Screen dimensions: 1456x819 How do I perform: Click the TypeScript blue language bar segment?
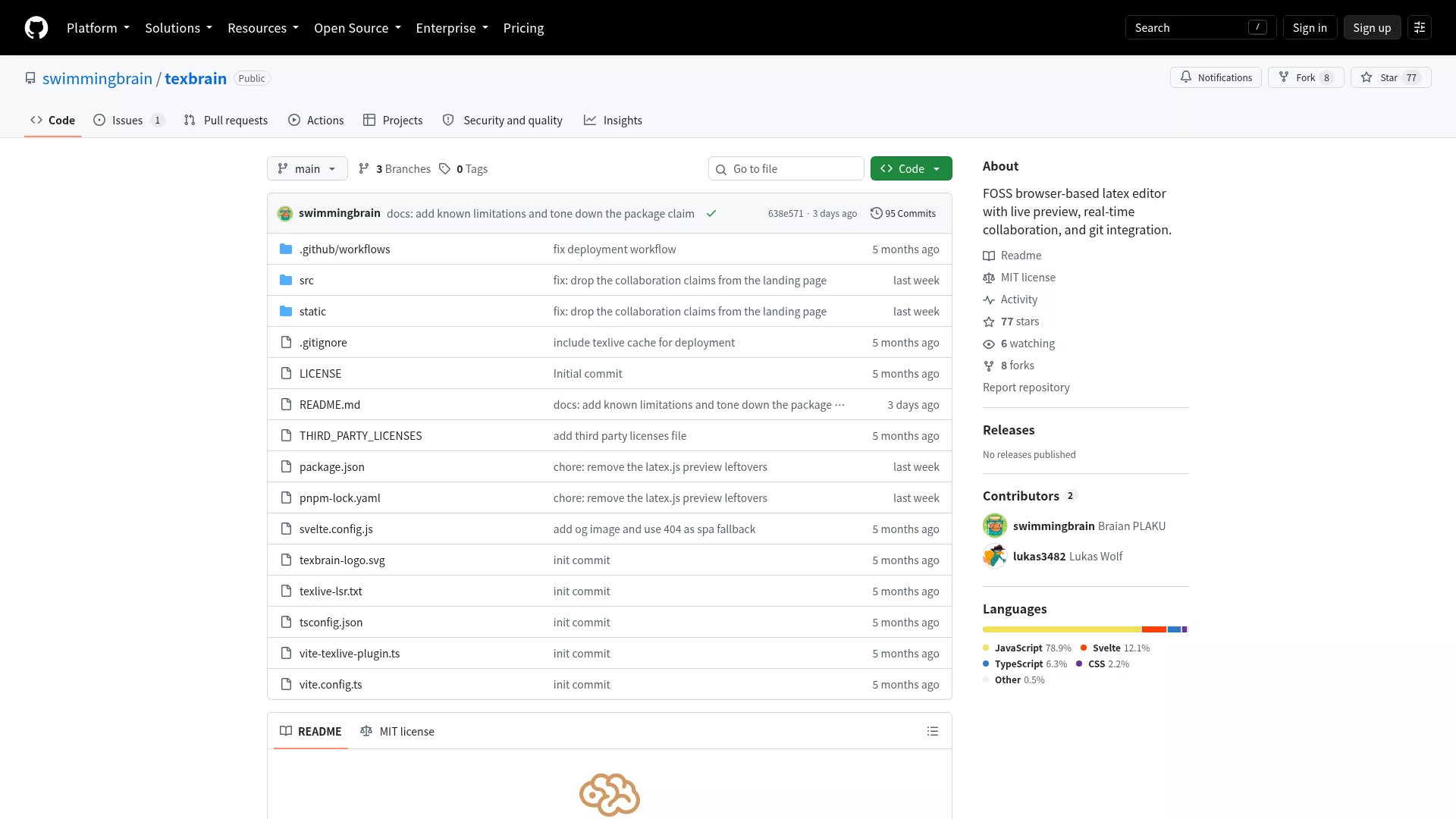pyautogui.click(x=1174, y=629)
